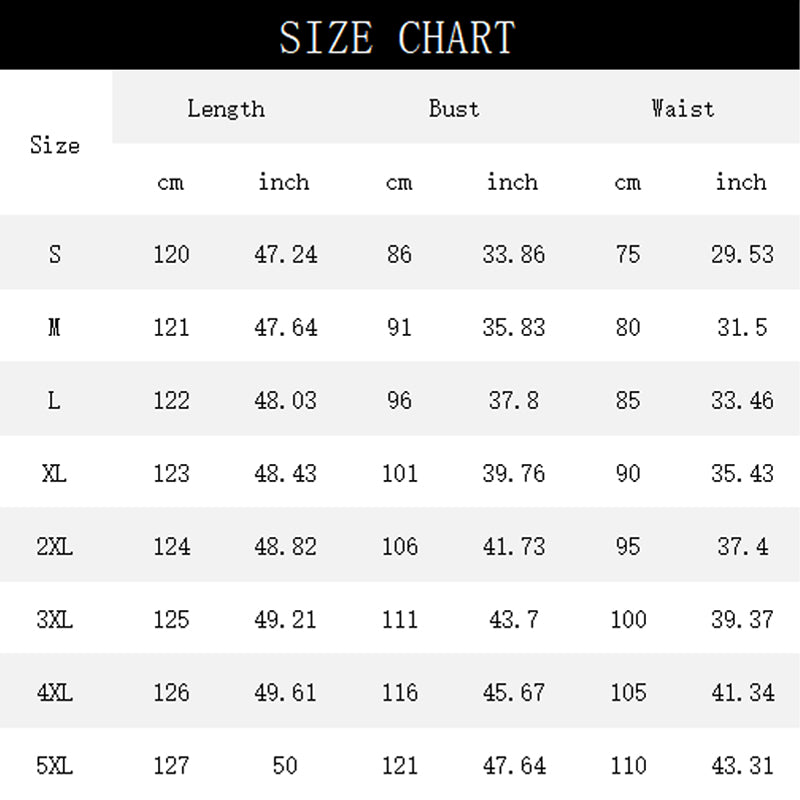This screenshot has height=800, width=800.
Task: Click the Waist column header
Action: tap(682, 108)
